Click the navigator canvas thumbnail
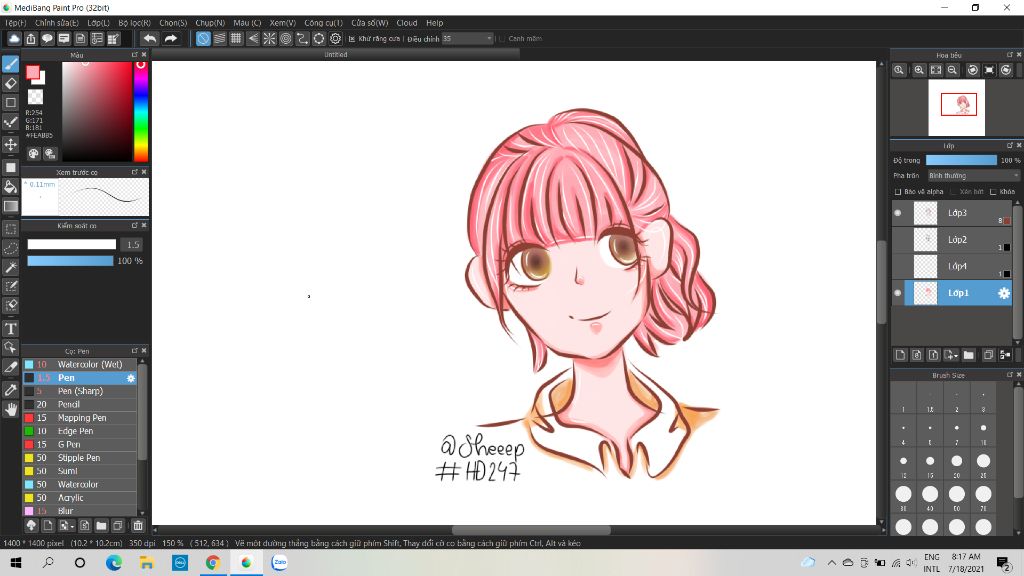Screen dimensions: 1024x576 (x=957, y=108)
